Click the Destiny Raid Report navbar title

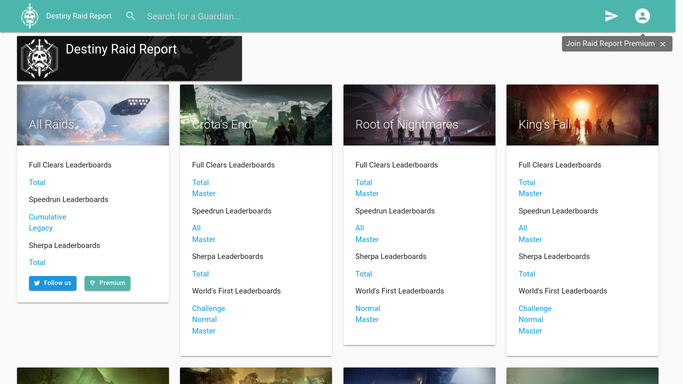79,16
